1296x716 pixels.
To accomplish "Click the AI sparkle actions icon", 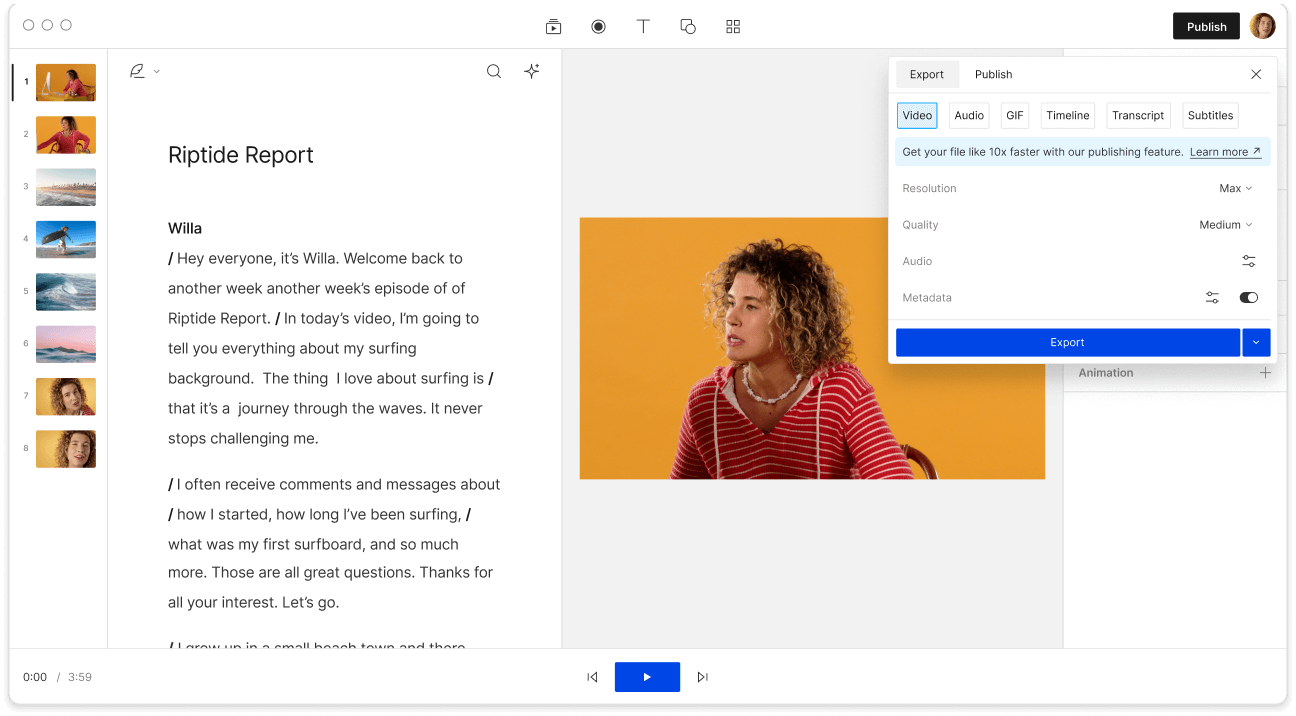I will click(532, 71).
